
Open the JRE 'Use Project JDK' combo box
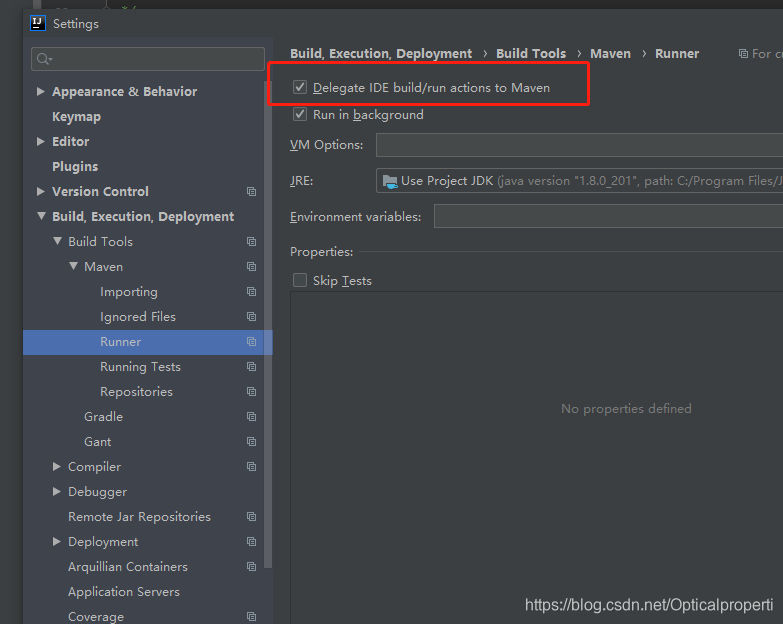pos(579,181)
